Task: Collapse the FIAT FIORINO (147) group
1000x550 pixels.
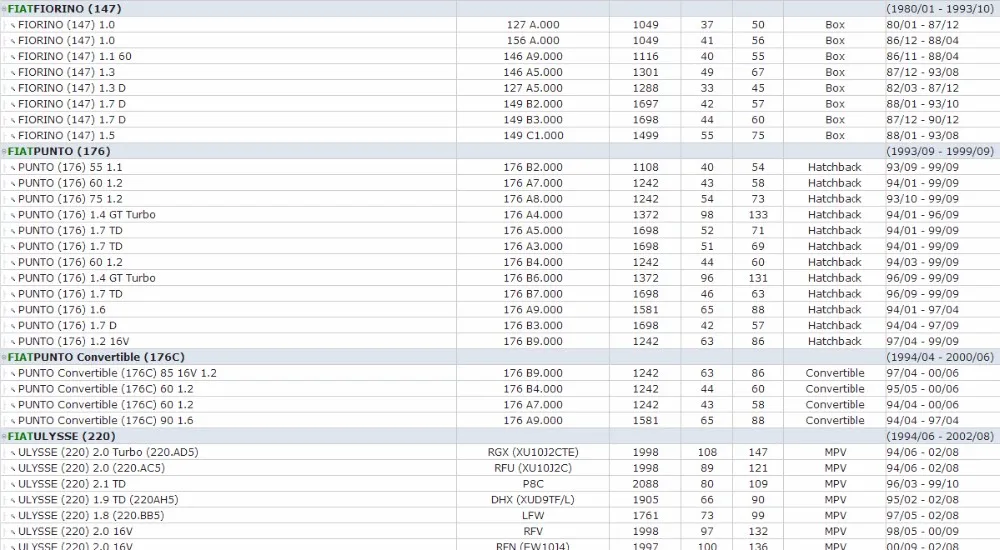Action: [4, 9]
